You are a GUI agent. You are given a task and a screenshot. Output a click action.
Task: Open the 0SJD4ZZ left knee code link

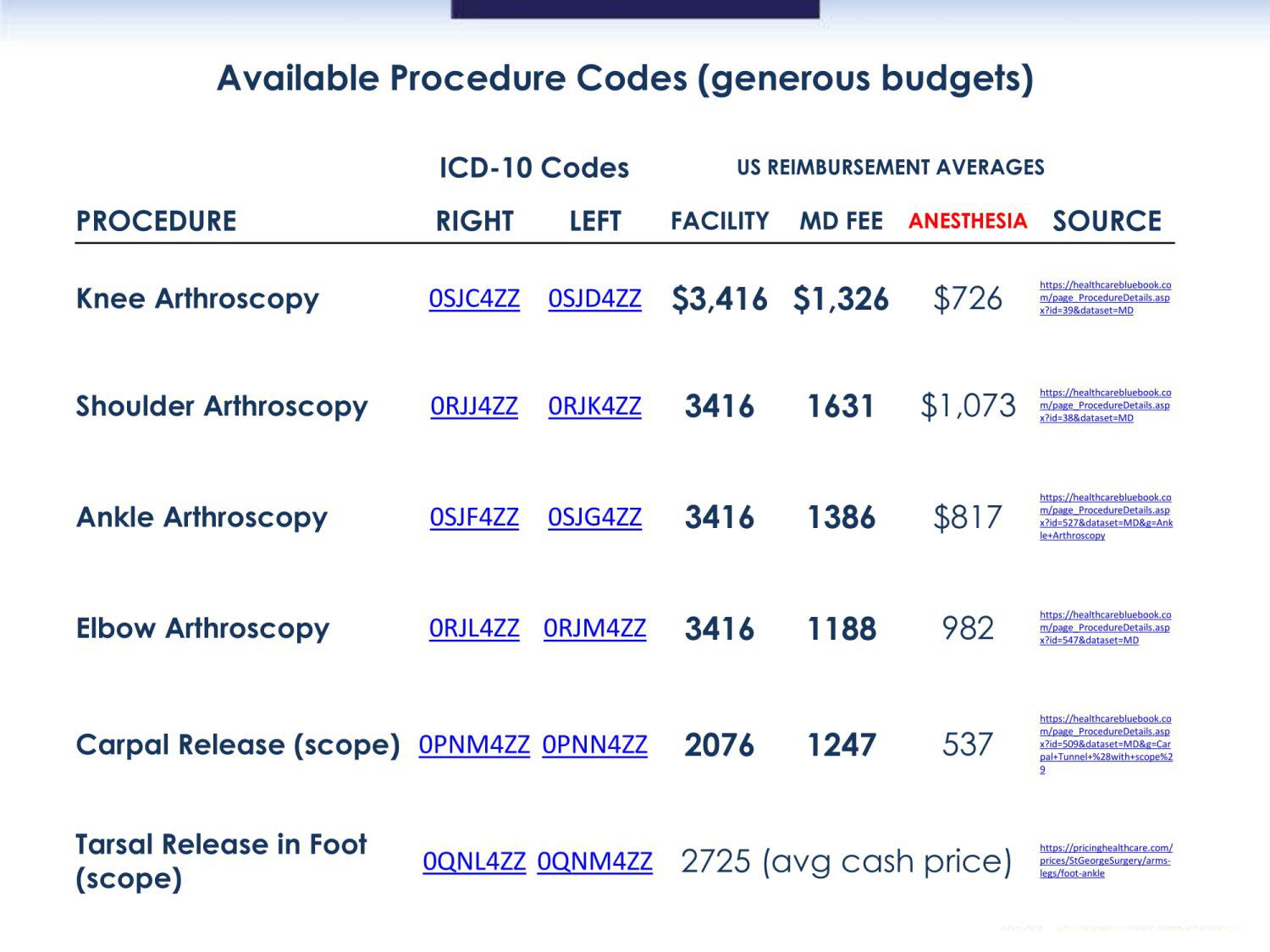pyautogui.click(x=594, y=299)
